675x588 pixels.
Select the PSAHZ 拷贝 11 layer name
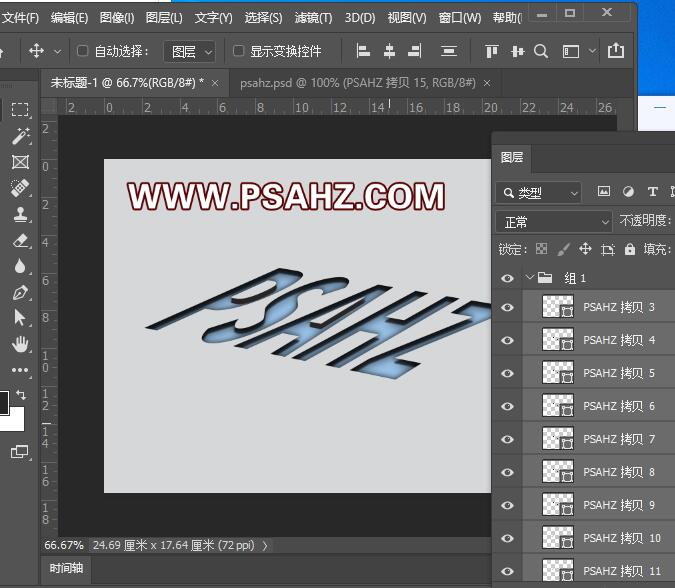point(622,571)
